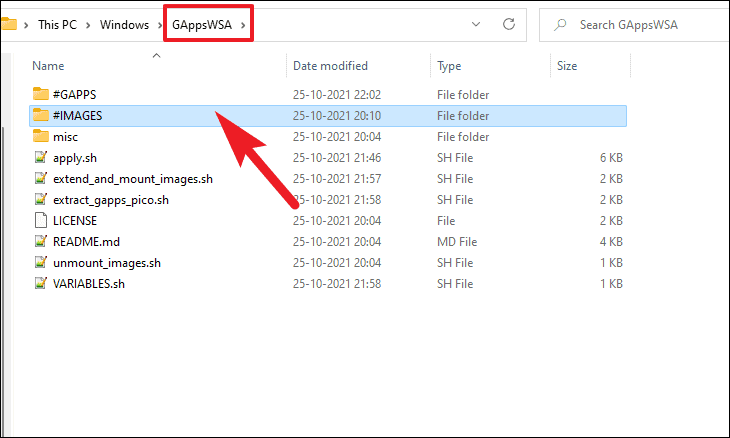Expand the chevron after GAppsWSA breadcrumb
Image resolution: width=730 pixels, height=438 pixels.
243,25
